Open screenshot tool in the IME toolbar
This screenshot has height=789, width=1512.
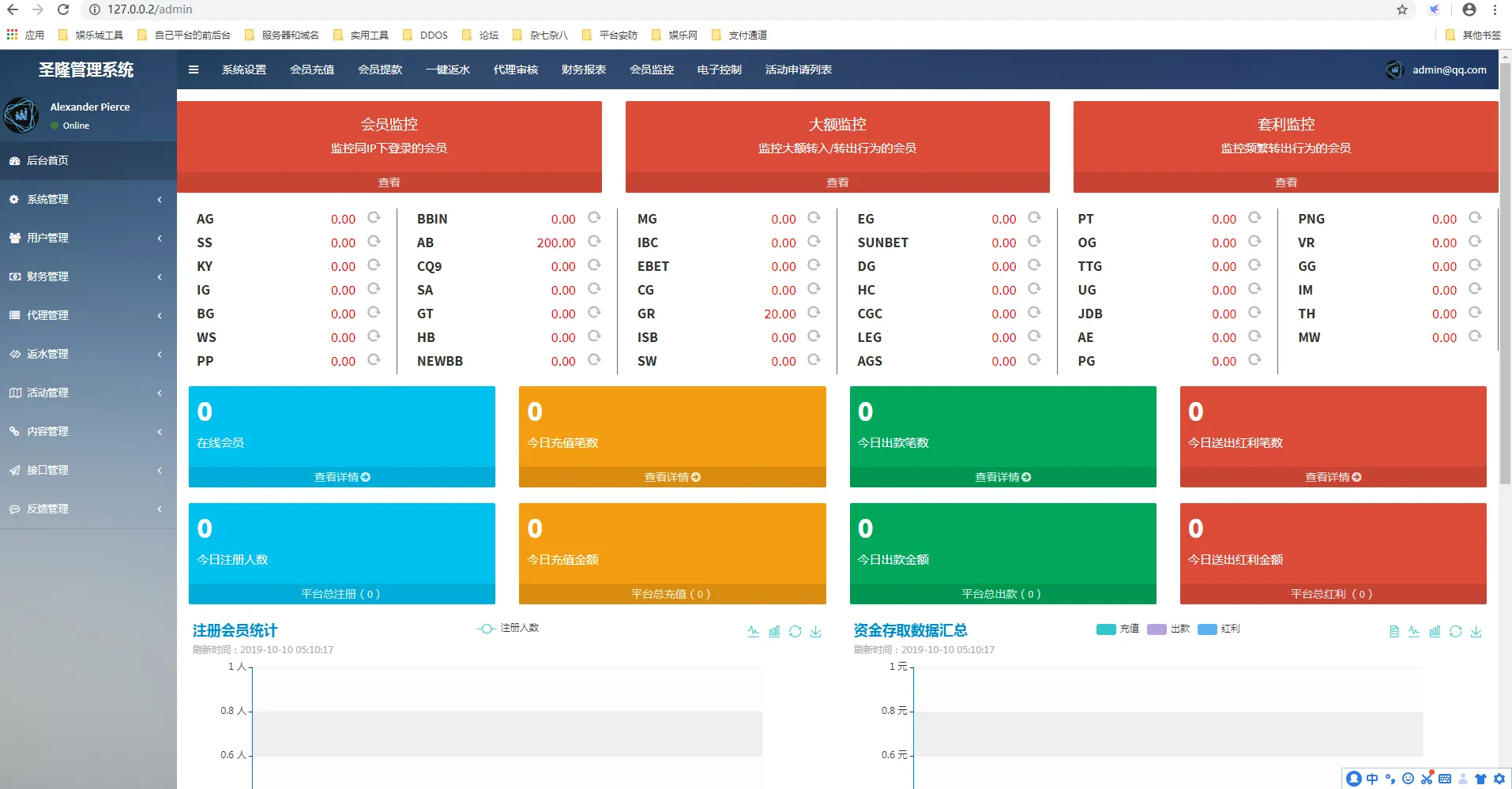1427,779
